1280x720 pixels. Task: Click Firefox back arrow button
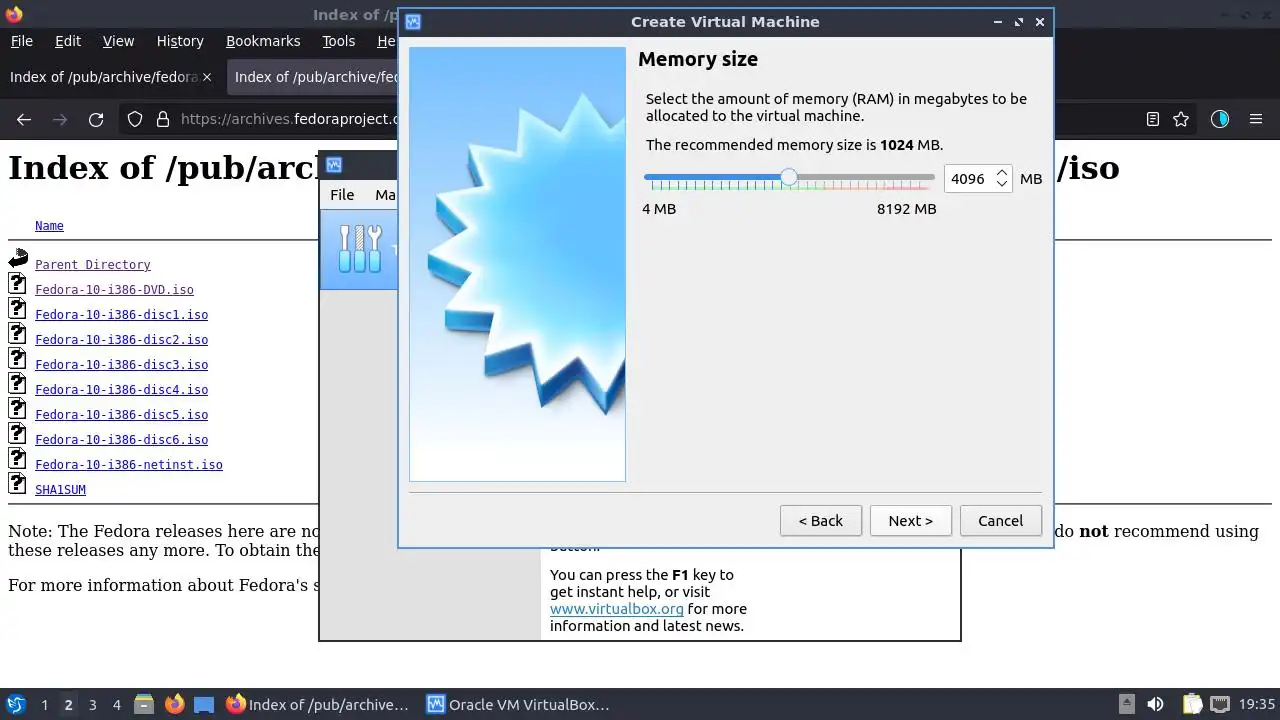pyautogui.click(x=24, y=119)
